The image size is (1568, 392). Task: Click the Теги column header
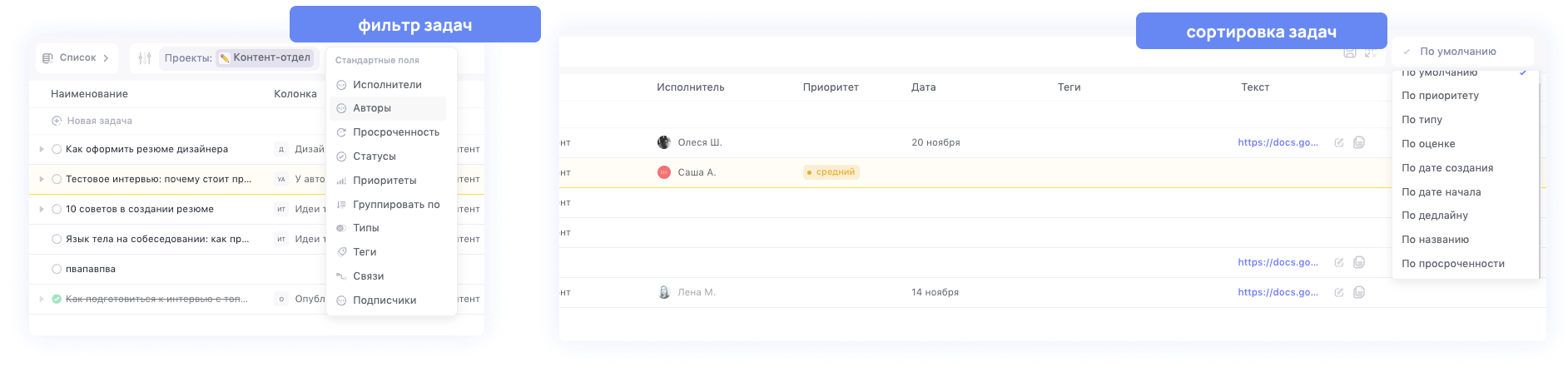1069,87
